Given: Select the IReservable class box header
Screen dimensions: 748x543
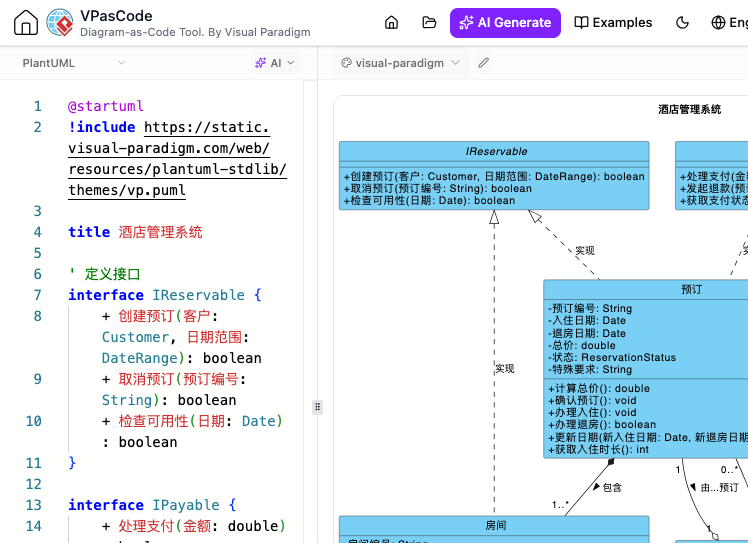Looking at the screenshot, I should 494,151.
